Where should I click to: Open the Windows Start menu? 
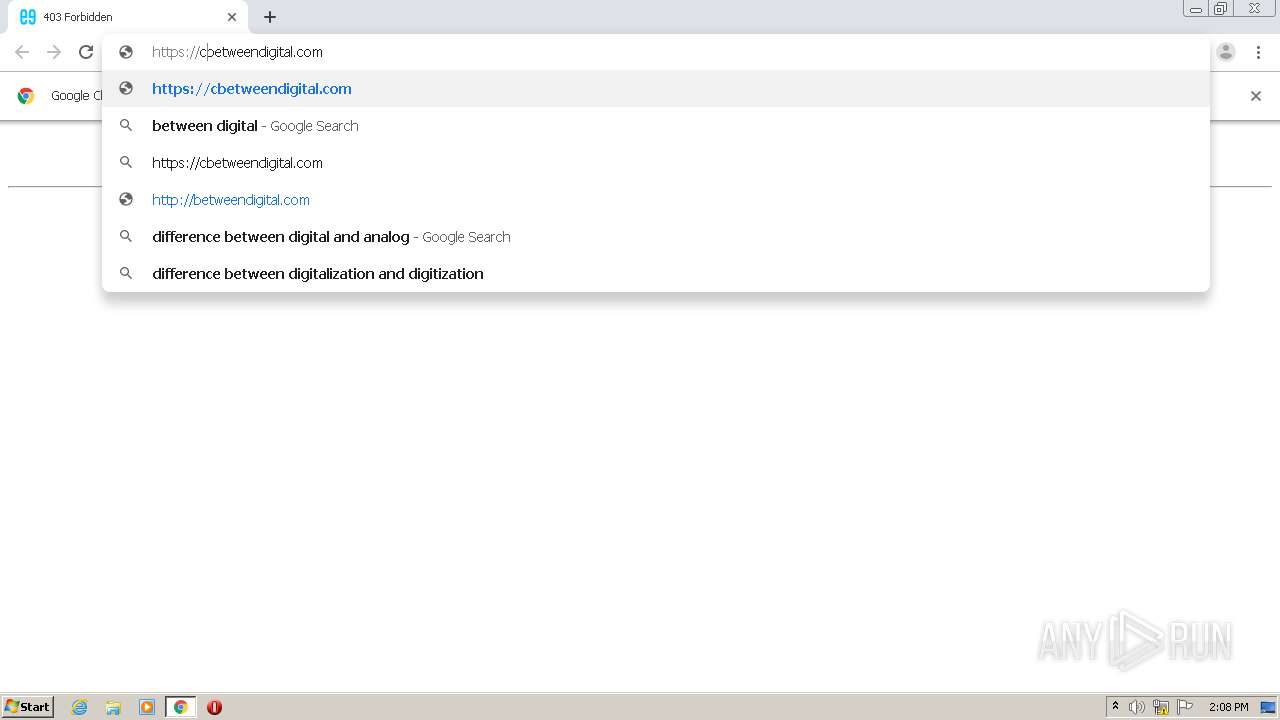(27, 707)
